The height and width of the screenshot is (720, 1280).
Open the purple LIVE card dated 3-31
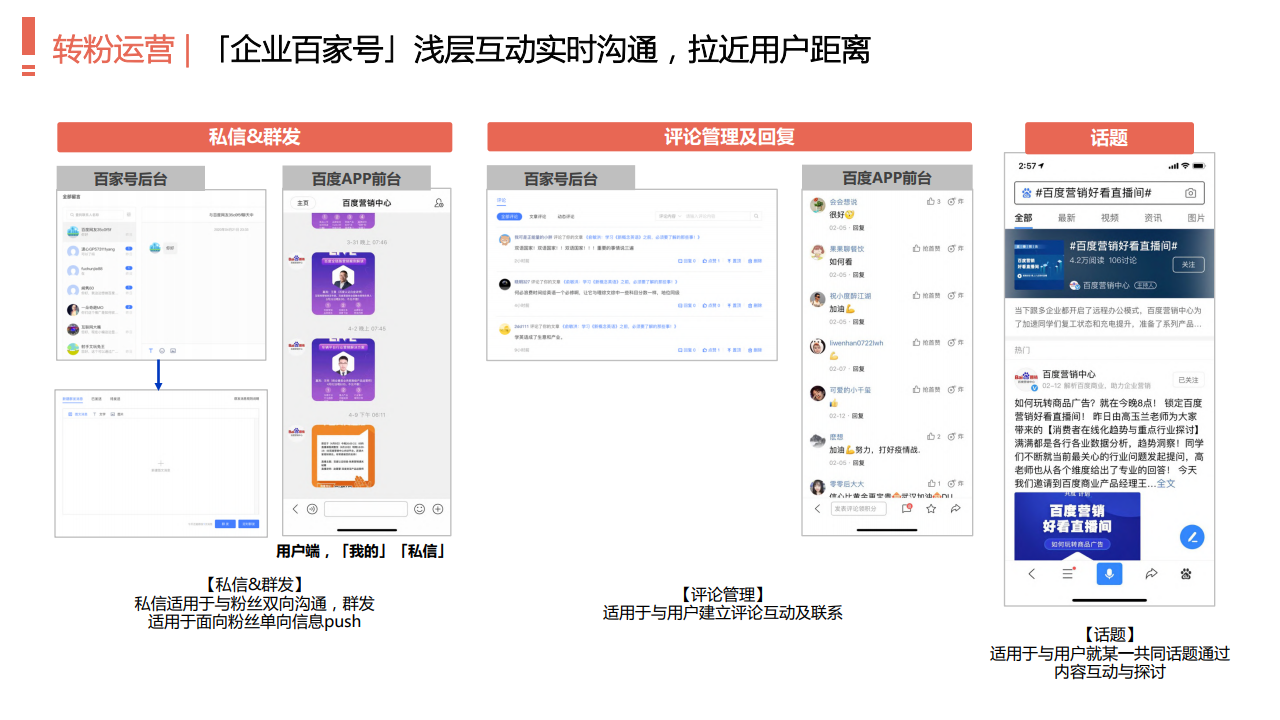(343, 285)
